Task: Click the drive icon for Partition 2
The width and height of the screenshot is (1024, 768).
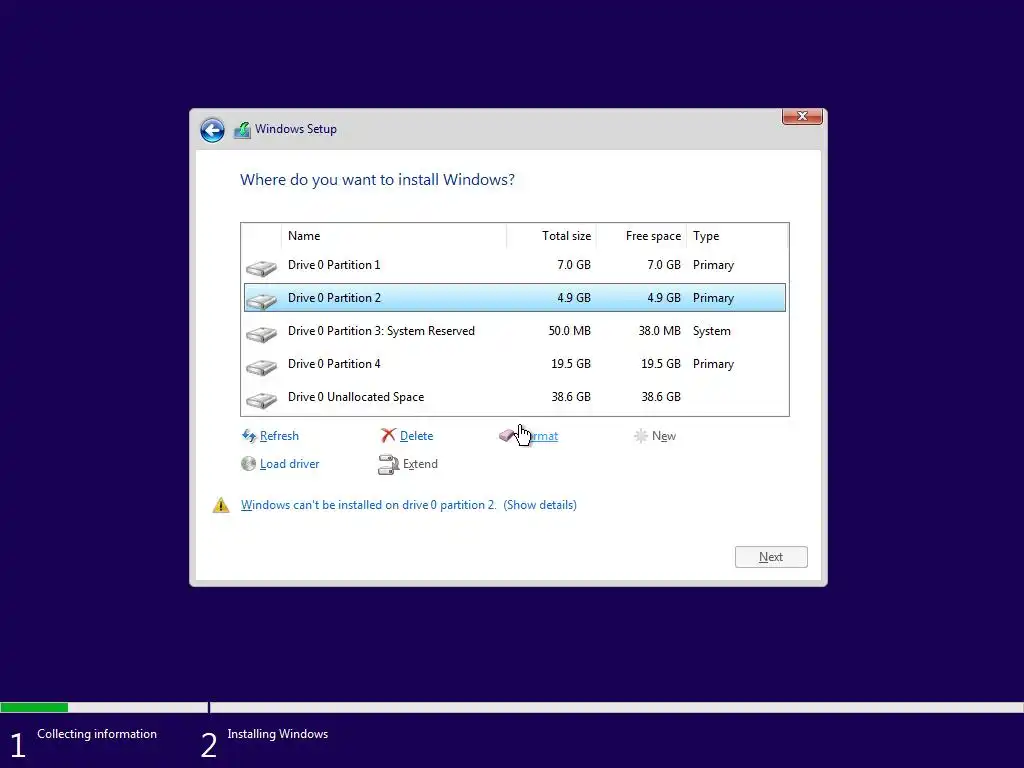Action: pos(261,300)
